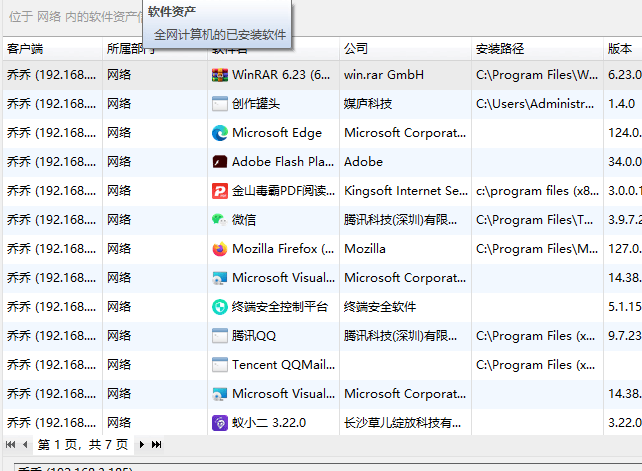This screenshot has height=471, width=642.
Task: Sort by 客户端 column header
Action: [x=52, y=49]
